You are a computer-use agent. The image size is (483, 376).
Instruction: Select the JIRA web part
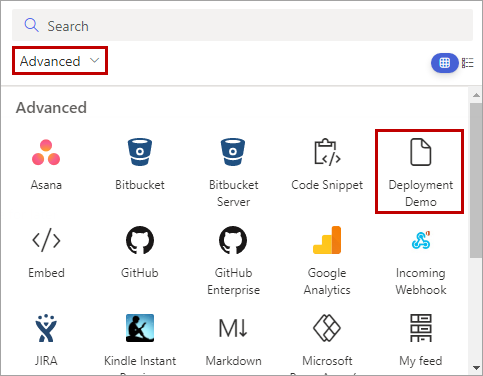[46, 340]
